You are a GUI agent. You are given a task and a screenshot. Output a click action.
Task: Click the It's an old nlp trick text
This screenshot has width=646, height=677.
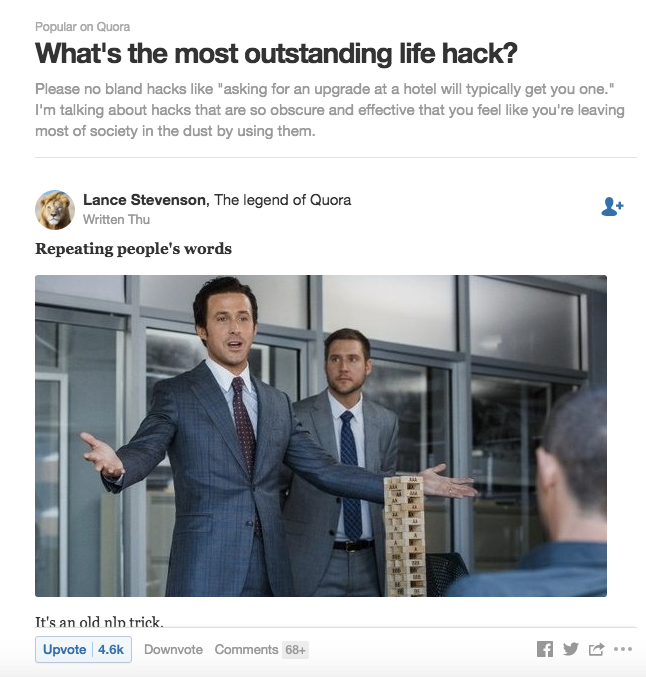[x=99, y=621]
